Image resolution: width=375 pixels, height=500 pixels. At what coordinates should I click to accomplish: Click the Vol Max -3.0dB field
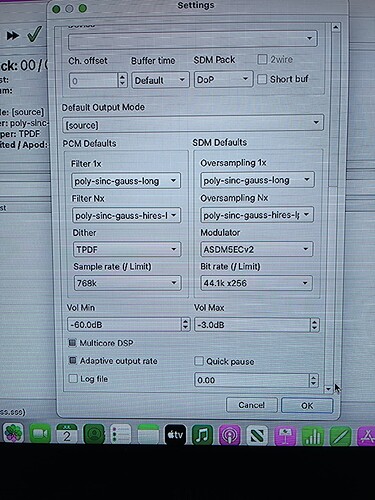coord(252,325)
